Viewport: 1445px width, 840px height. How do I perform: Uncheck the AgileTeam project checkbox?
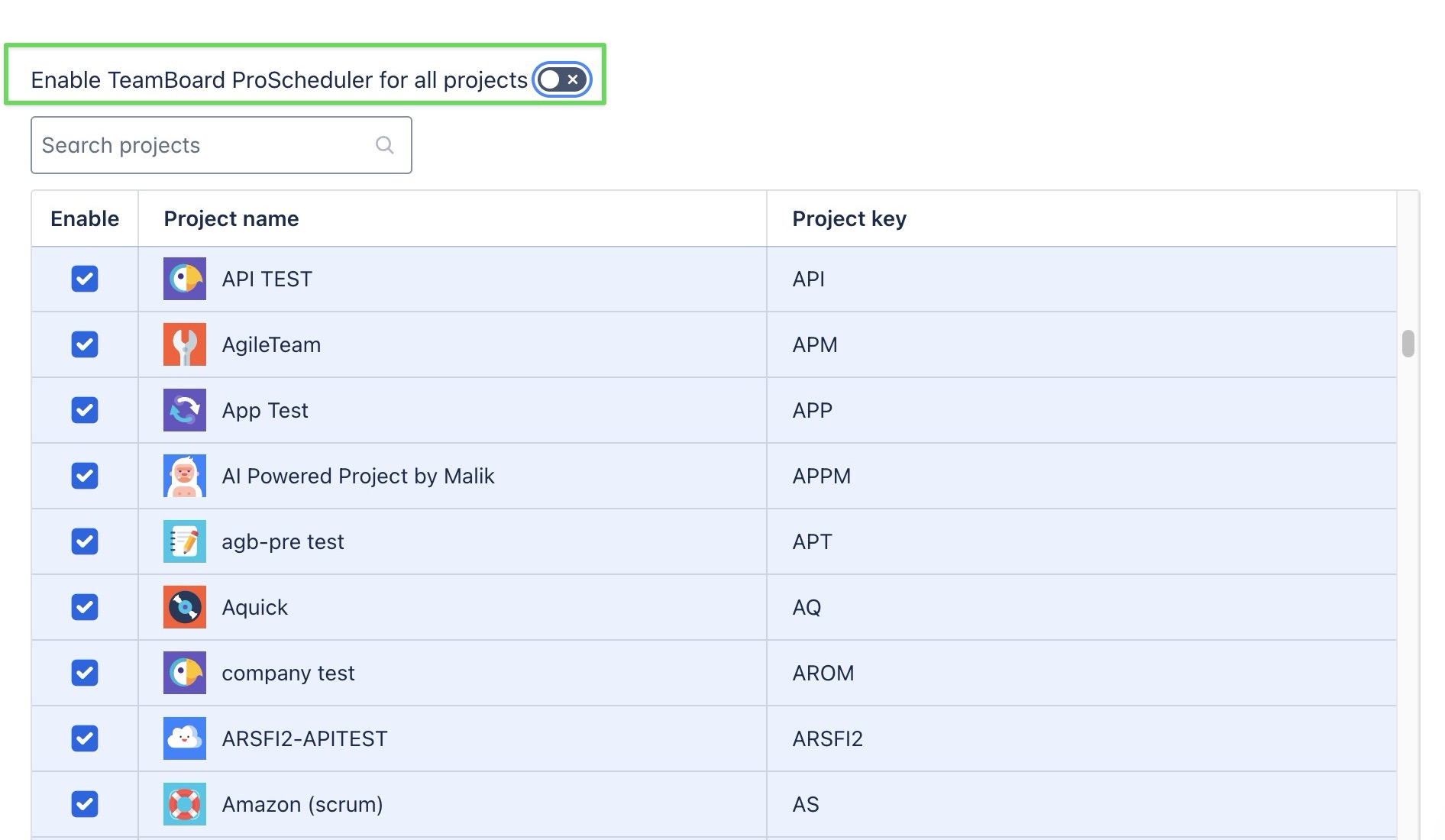(x=85, y=344)
